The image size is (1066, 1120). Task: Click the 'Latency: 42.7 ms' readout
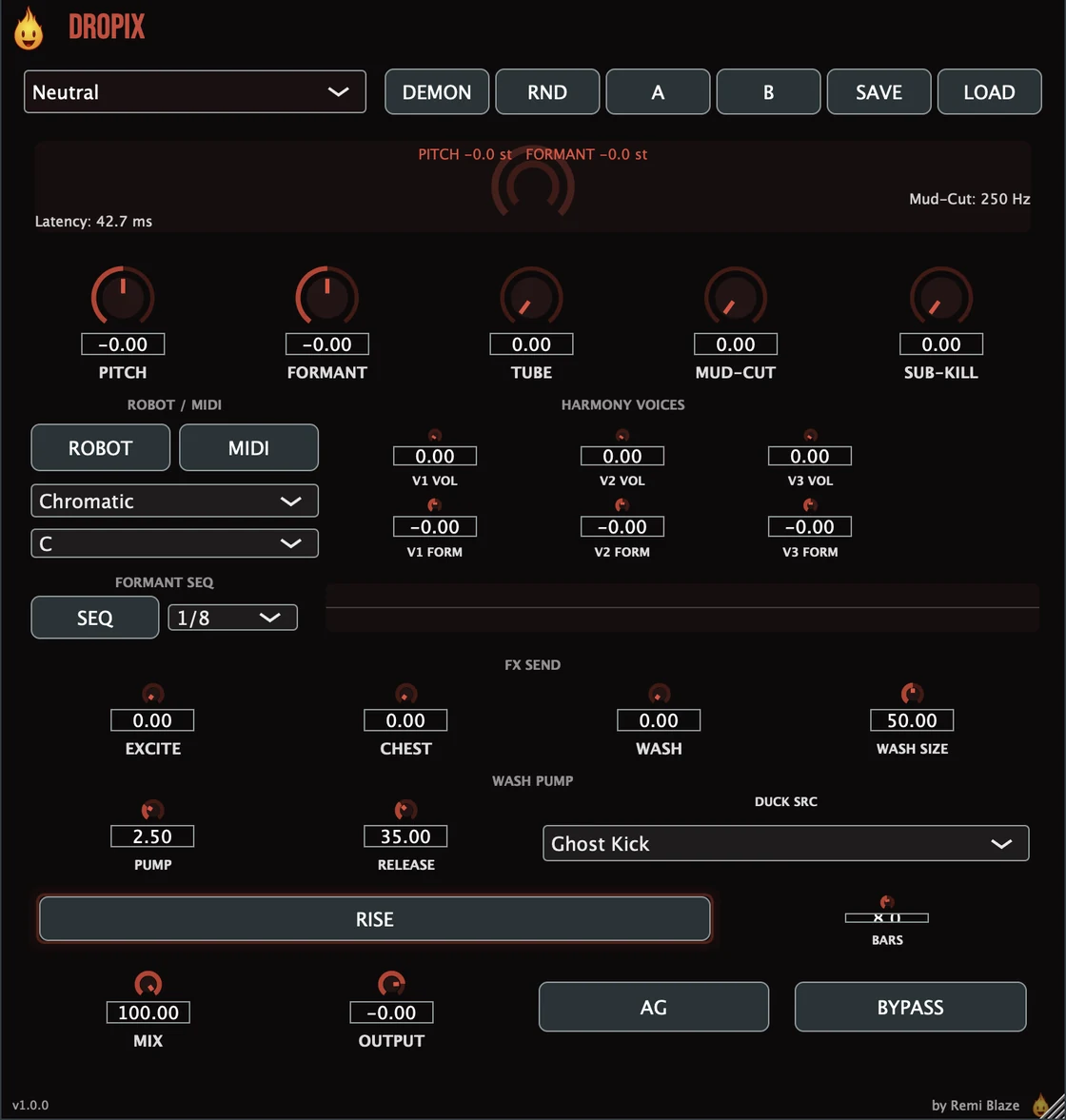[x=93, y=222]
